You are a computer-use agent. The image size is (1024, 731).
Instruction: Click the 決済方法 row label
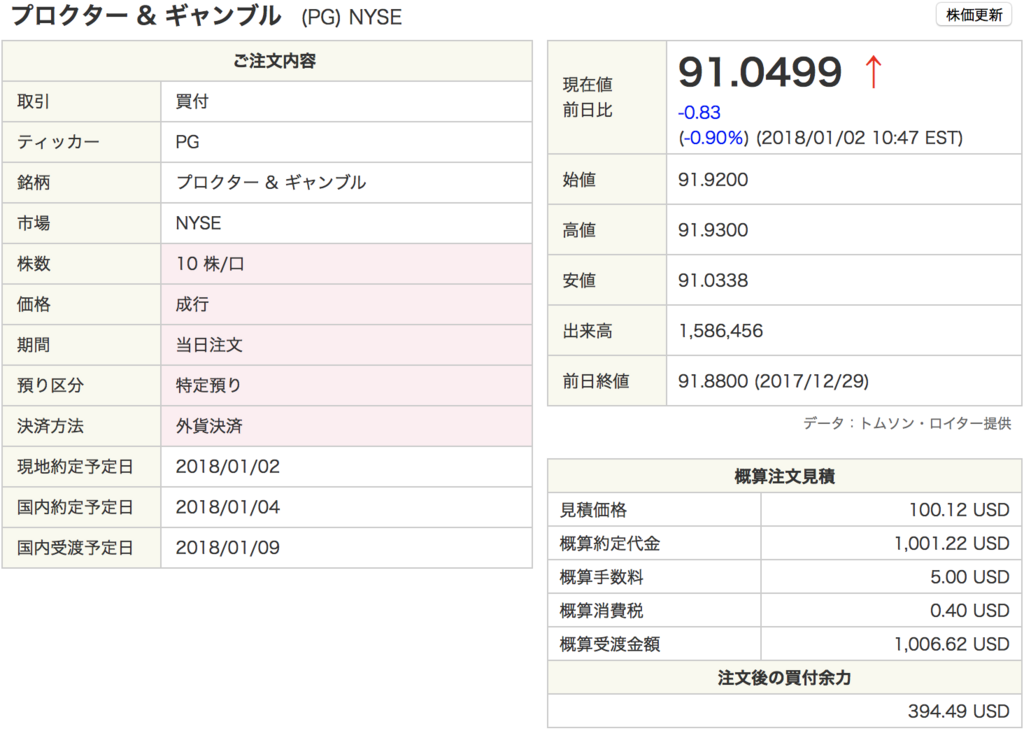[x=50, y=426]
